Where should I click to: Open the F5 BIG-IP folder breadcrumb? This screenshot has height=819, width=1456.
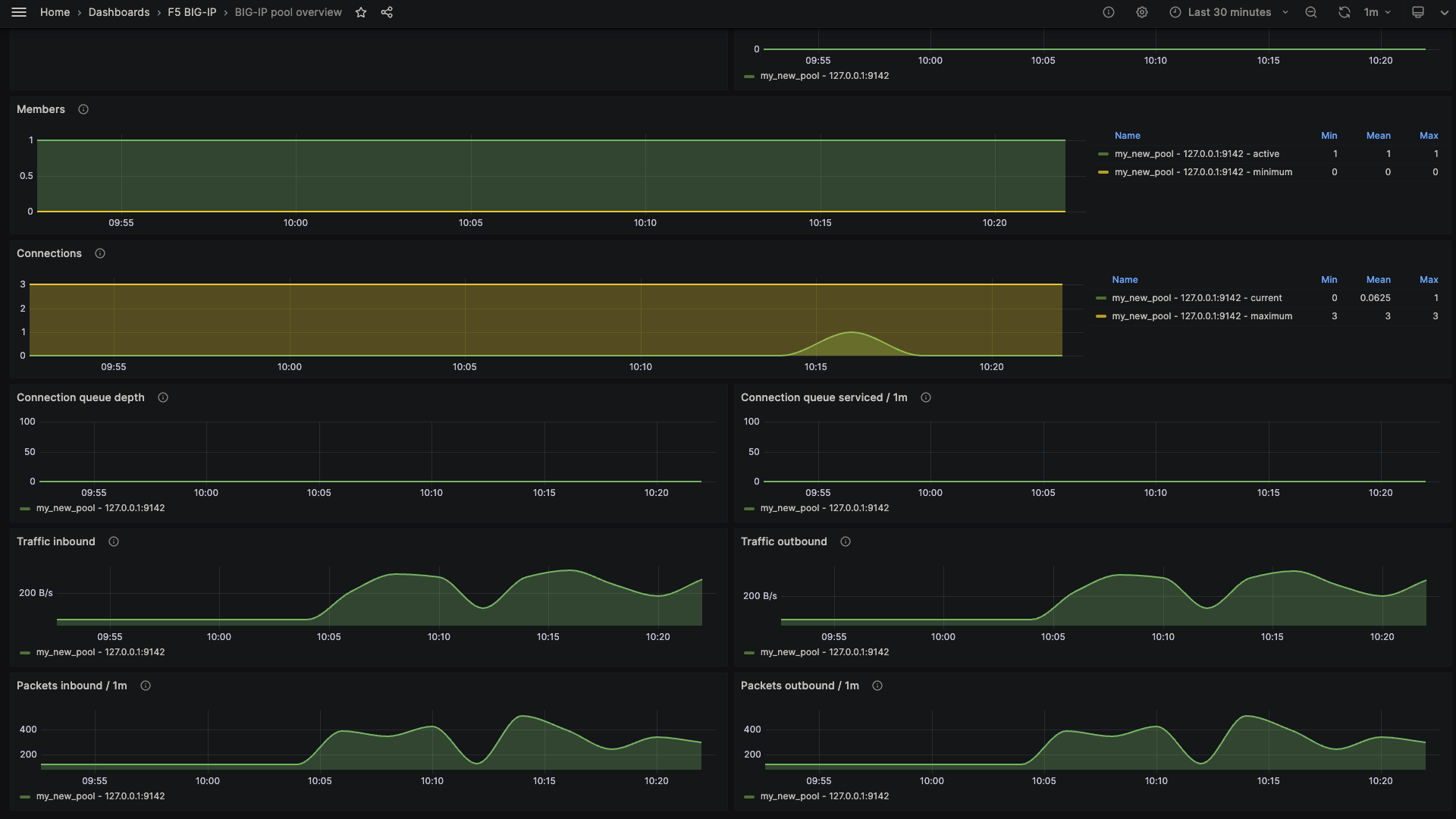(192, 12)
